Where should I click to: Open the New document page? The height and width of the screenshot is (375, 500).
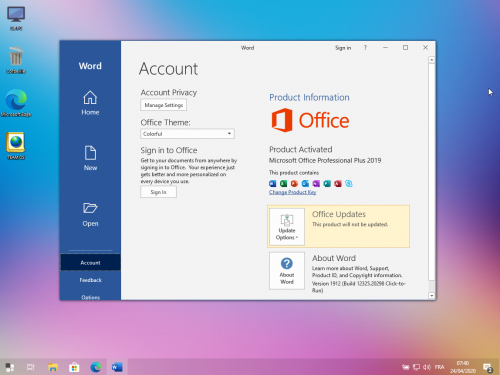(90, 158)
